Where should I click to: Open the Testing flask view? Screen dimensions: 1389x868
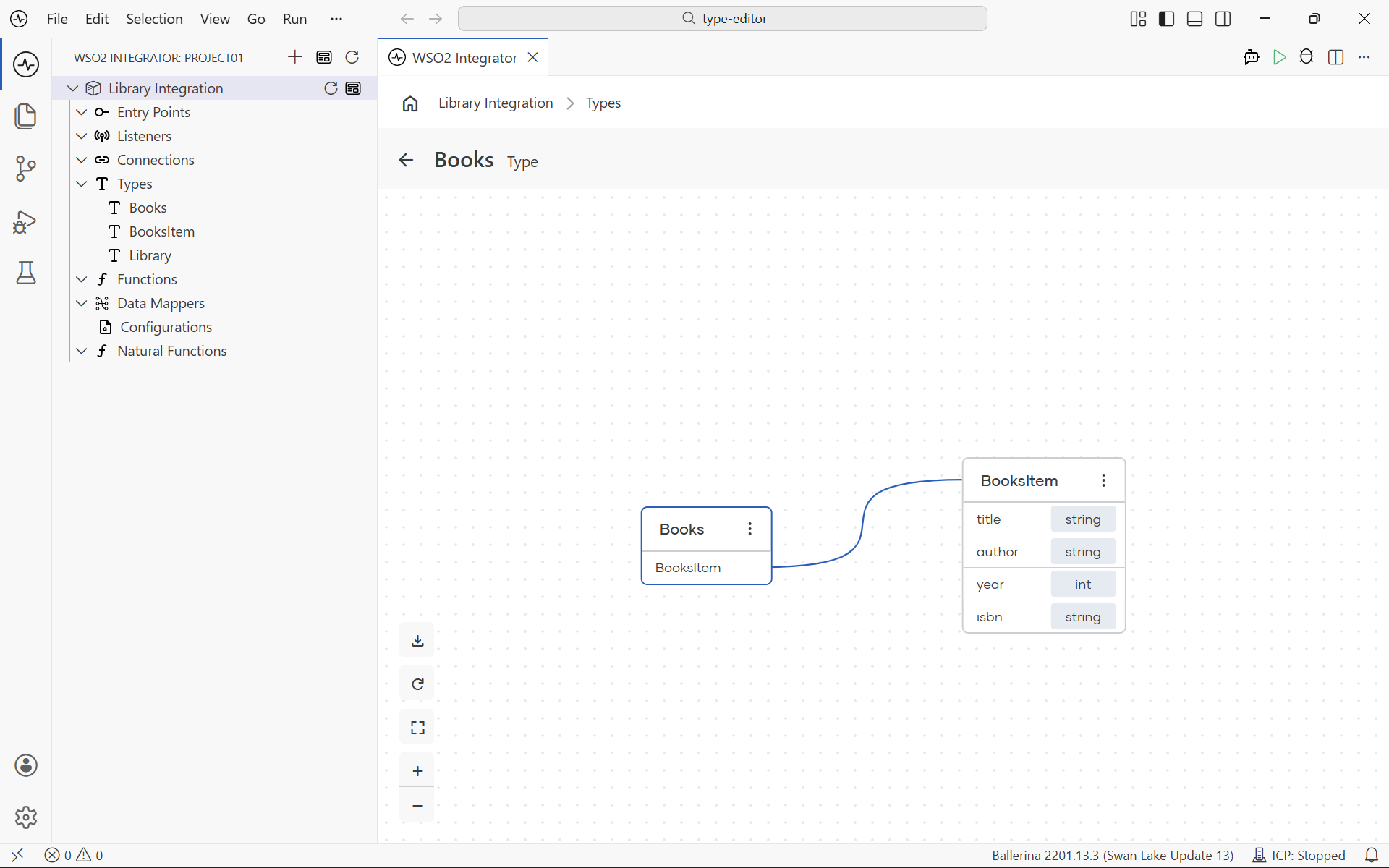(x=26, y=273)
